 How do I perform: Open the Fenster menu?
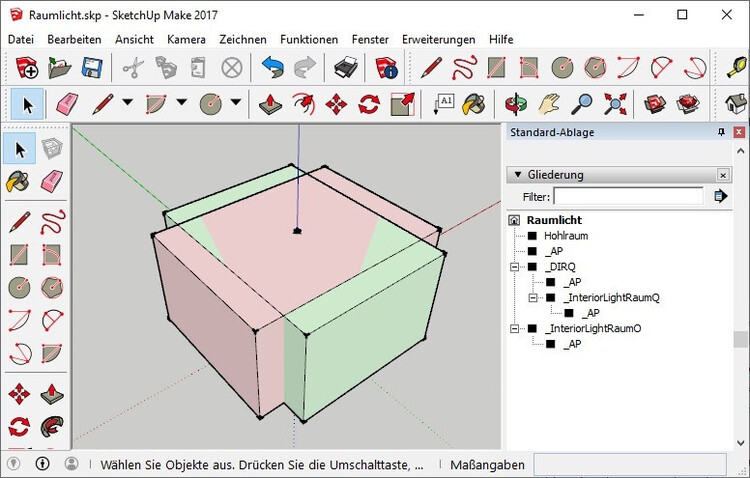(x=370, y=39)
